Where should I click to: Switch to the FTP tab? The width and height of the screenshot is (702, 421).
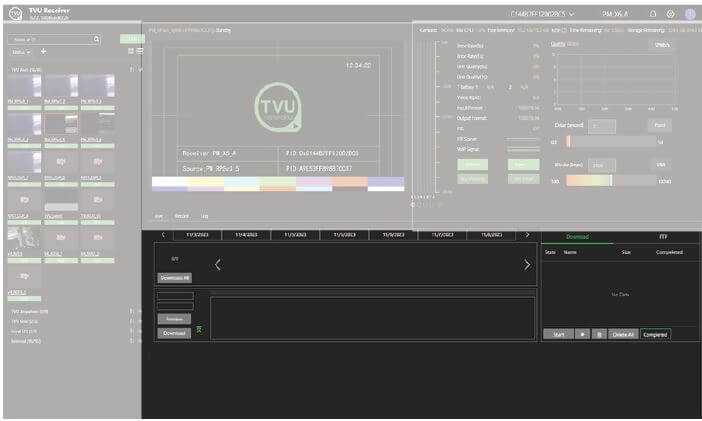click(x=663, y=236)
